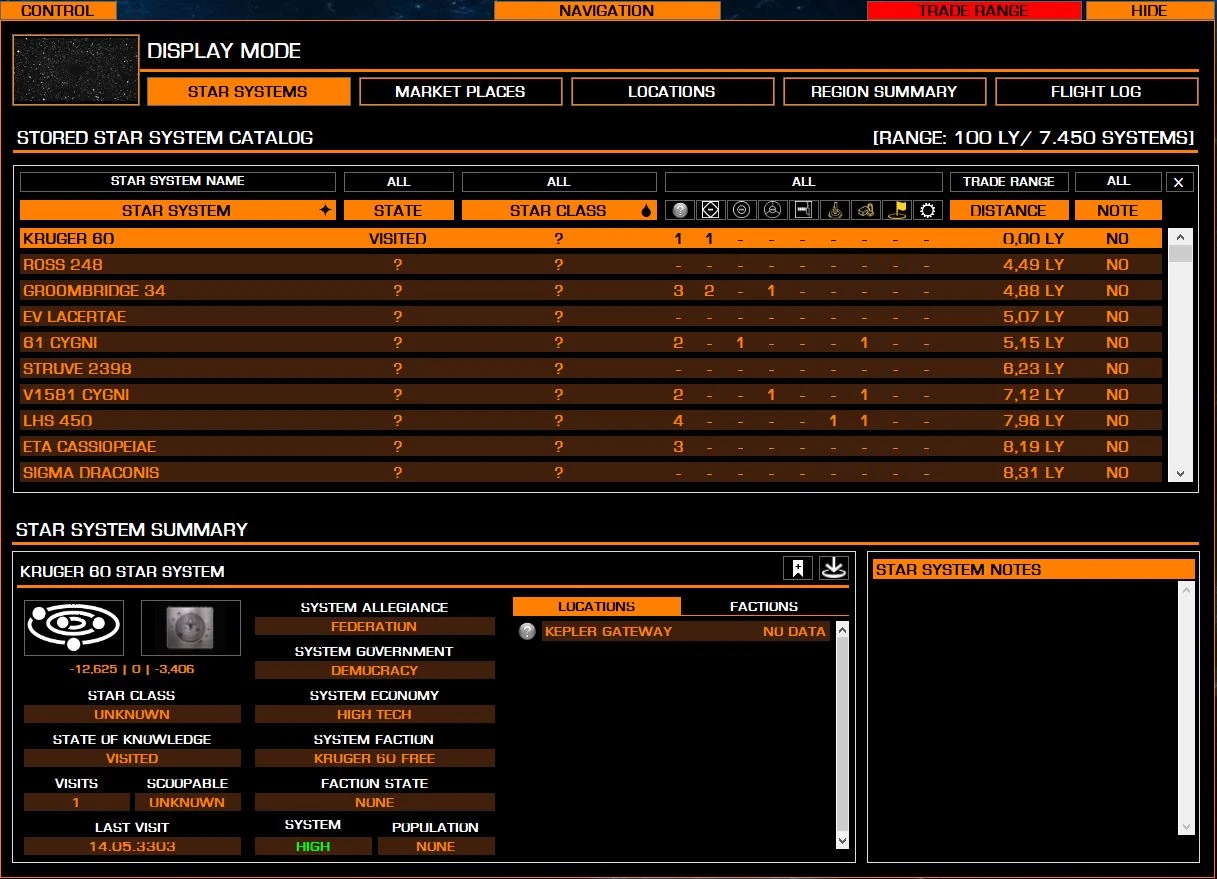Open the Trade Range distance filter dropdown
Image resolution: width=1217 pixels, height=879 pixels.
click(x=1008, y=182)
